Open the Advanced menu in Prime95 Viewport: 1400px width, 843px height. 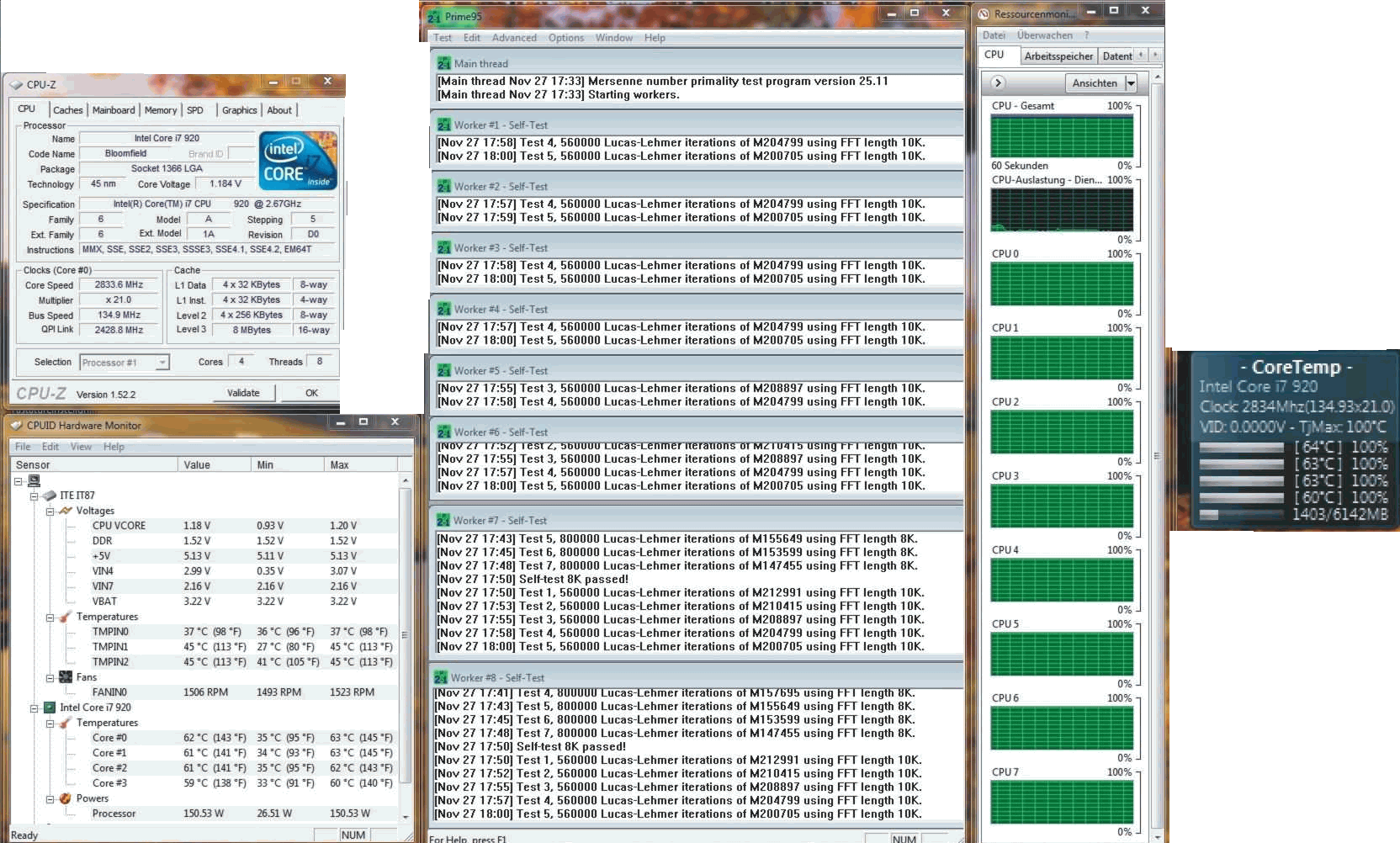[x=514, y=38]
